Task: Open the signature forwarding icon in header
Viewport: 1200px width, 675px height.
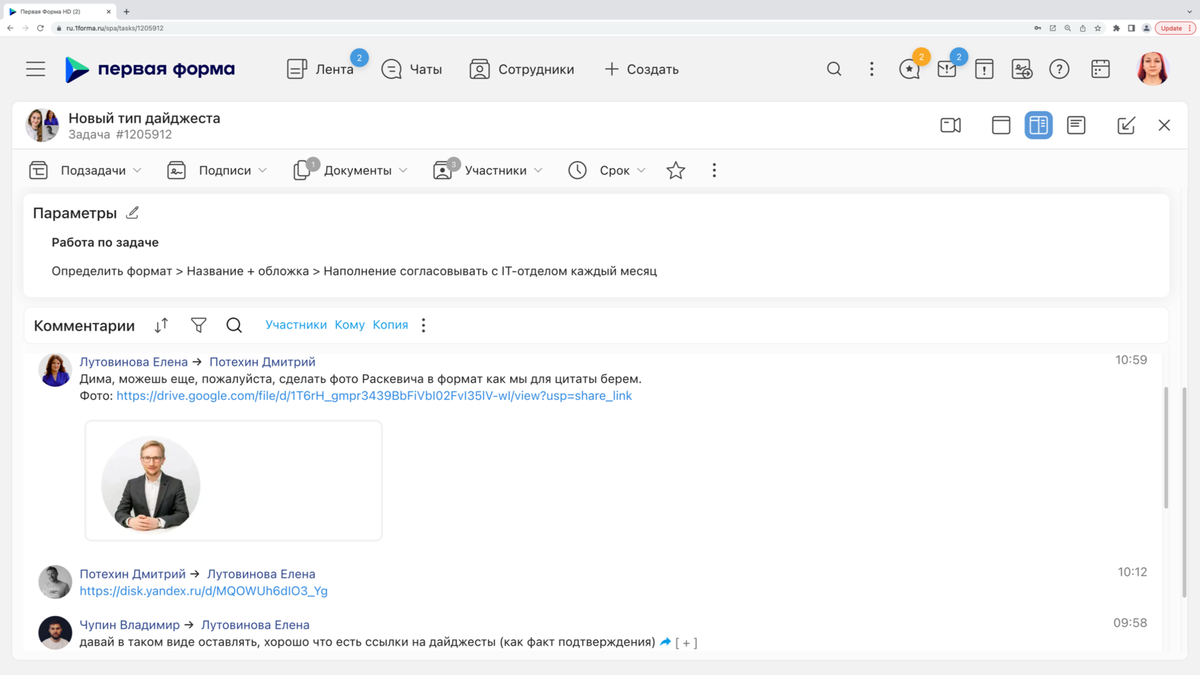Action: coord(1022,69)
